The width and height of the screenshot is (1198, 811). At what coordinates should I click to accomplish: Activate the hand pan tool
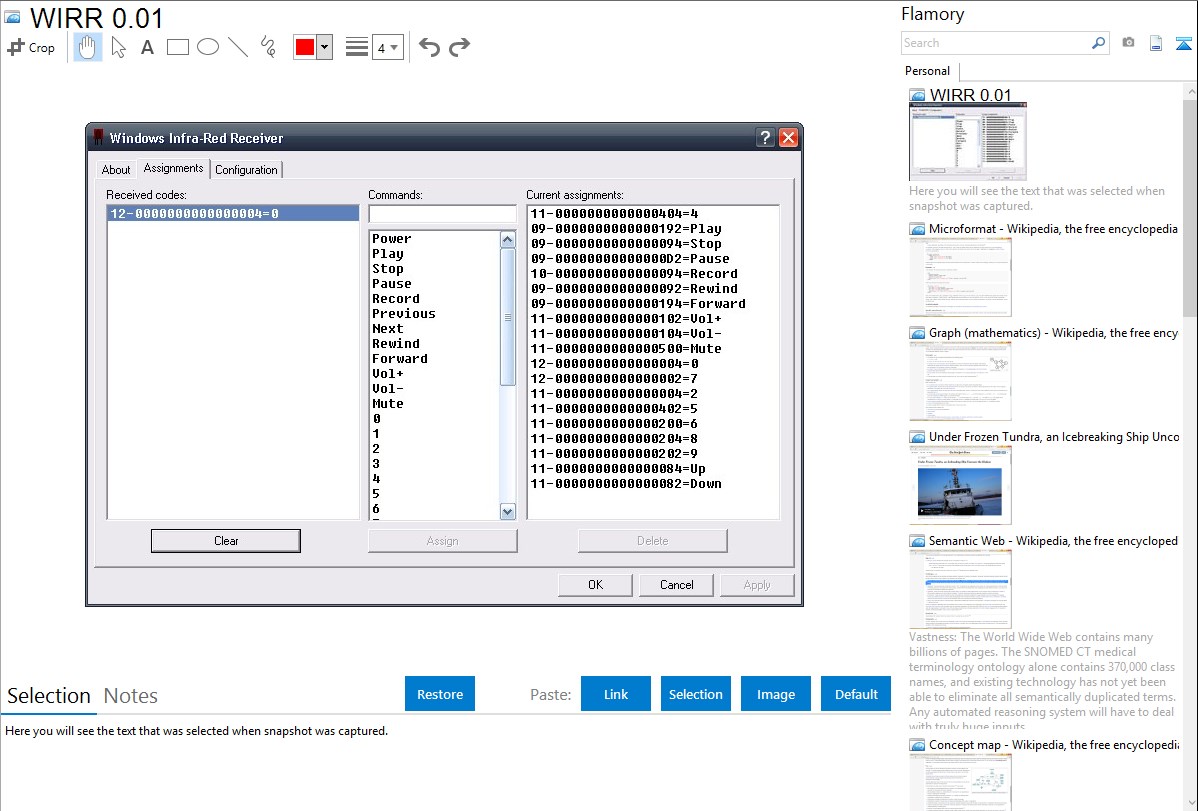[x=88, y=47]
